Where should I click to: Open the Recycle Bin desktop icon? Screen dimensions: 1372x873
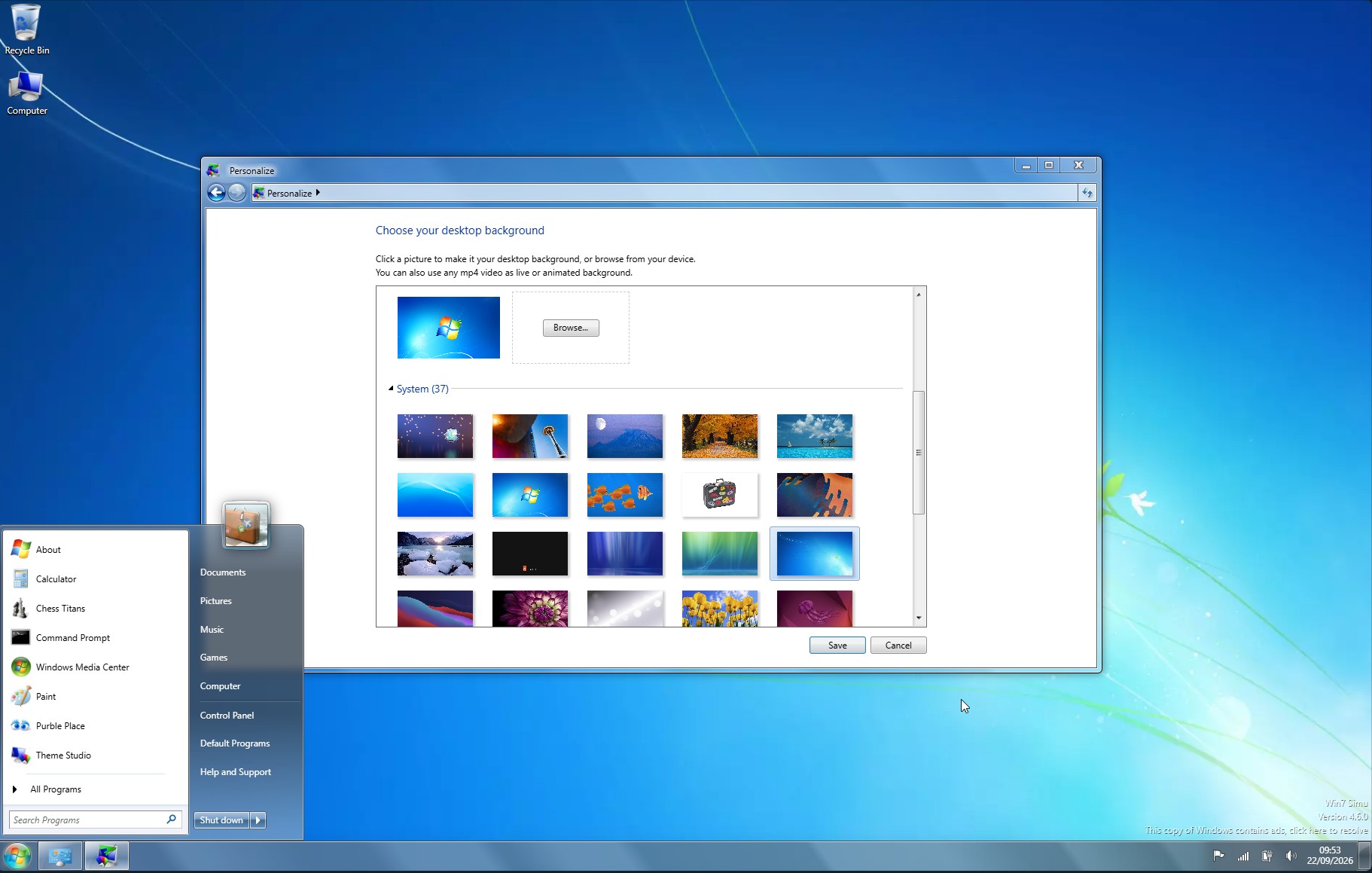[x=26, y=30]
